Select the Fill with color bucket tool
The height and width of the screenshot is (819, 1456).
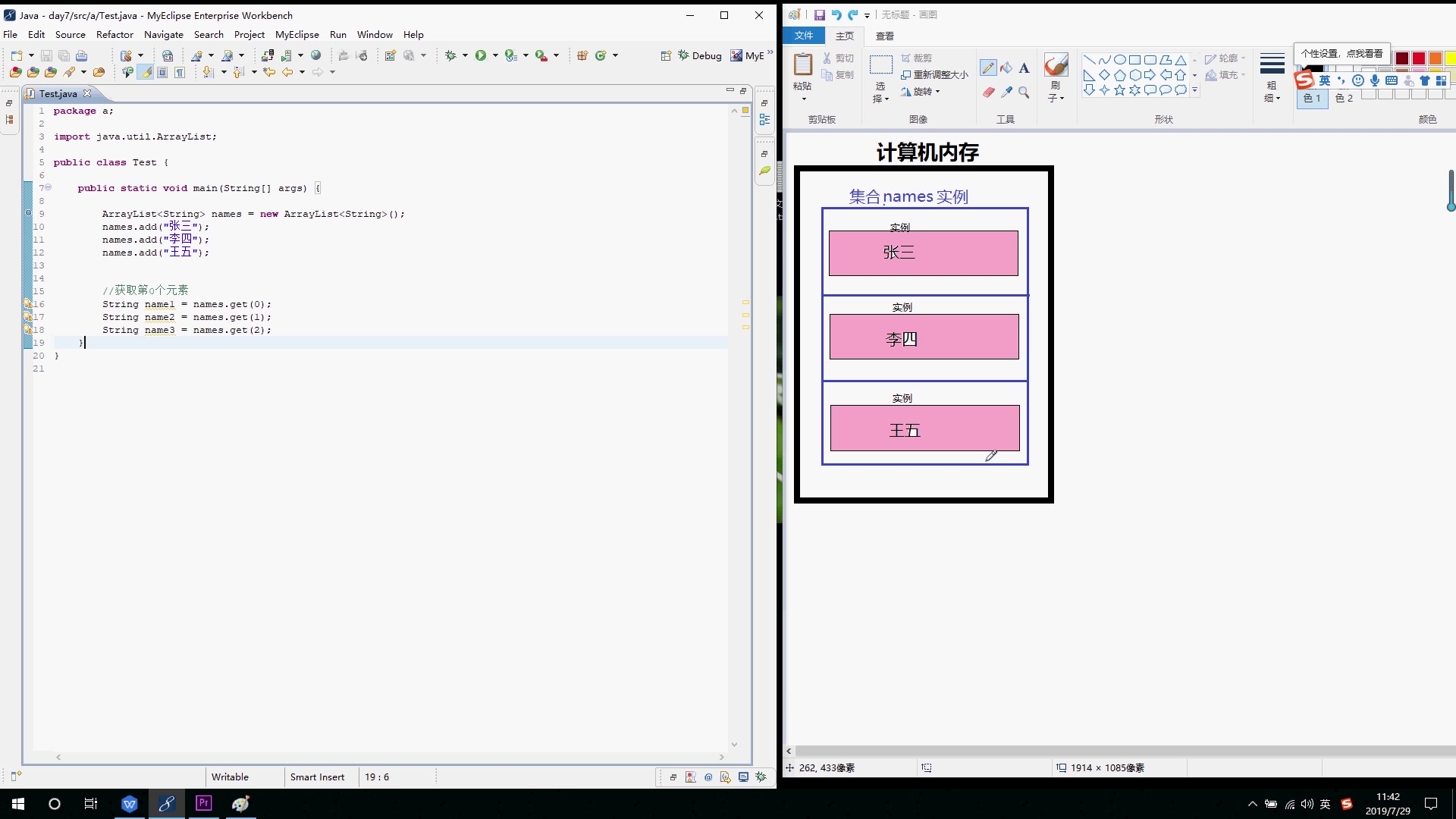click(x=1006, y=68)
